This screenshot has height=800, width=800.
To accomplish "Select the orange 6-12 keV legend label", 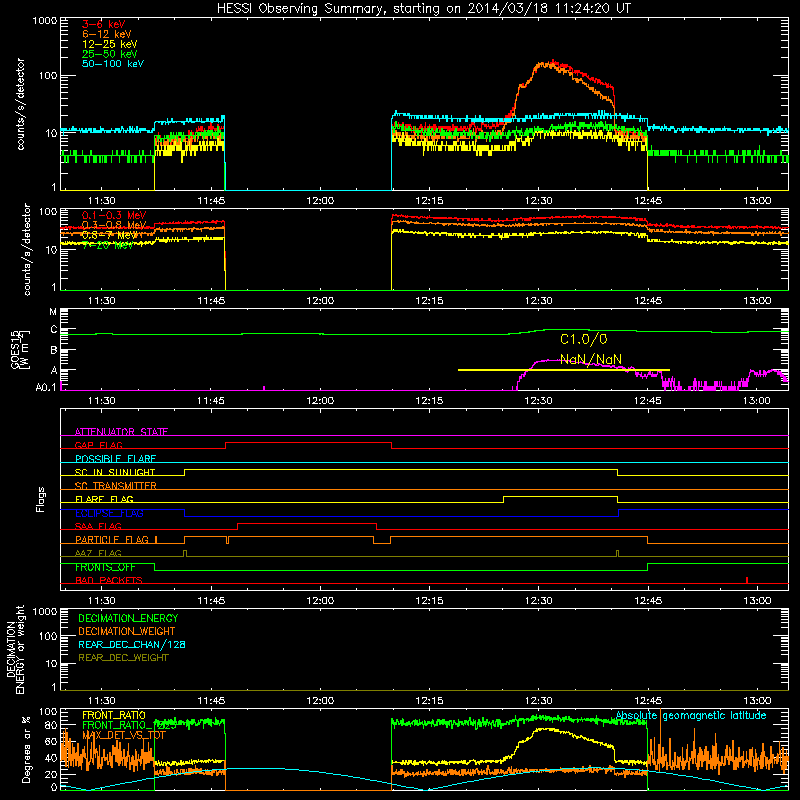I will [x=106, y=34].
